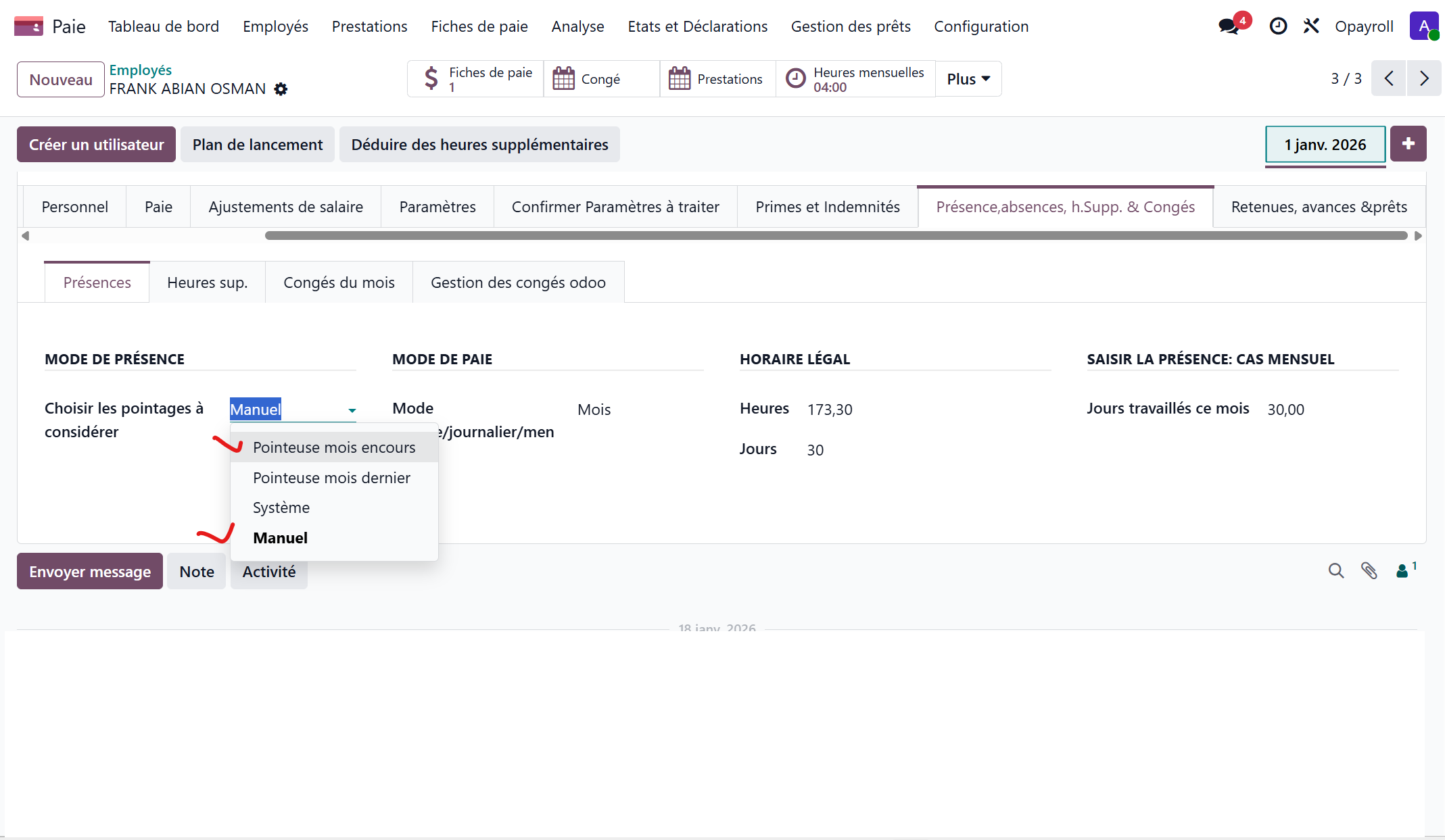The image size is (1445, 840).
Task: Switch to Retenues, avances &prêts tab
Action: (1319, 207)
